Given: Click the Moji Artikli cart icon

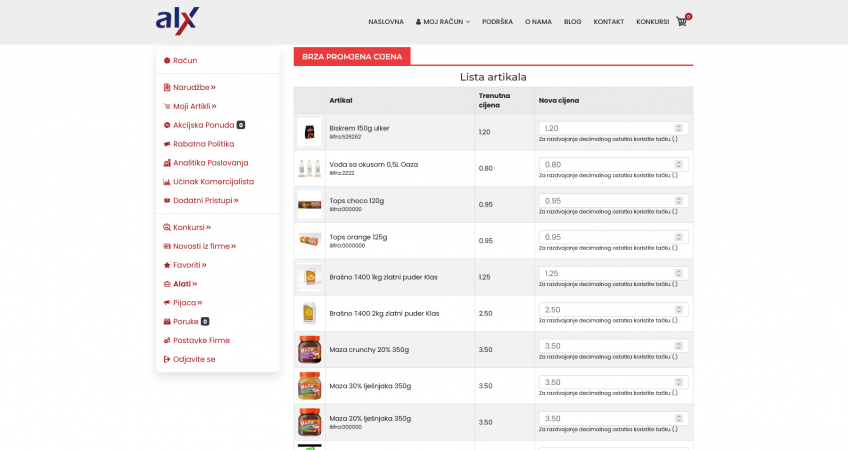Looking at the screenshot, I should pyautogui.click(x=167, y=106).
